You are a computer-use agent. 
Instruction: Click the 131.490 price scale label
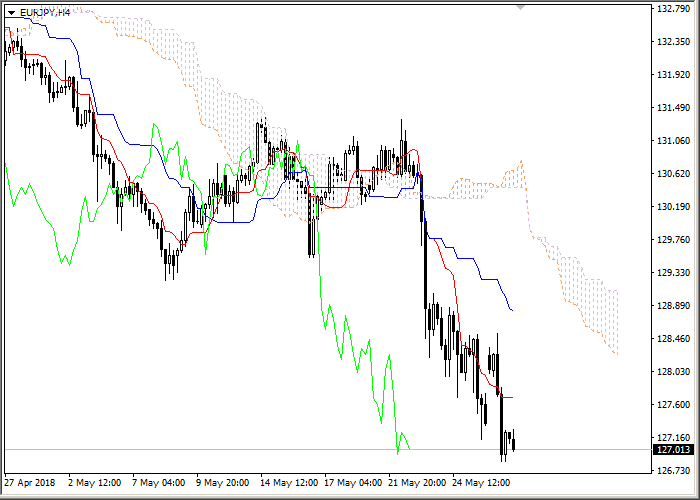click(673, 108)
